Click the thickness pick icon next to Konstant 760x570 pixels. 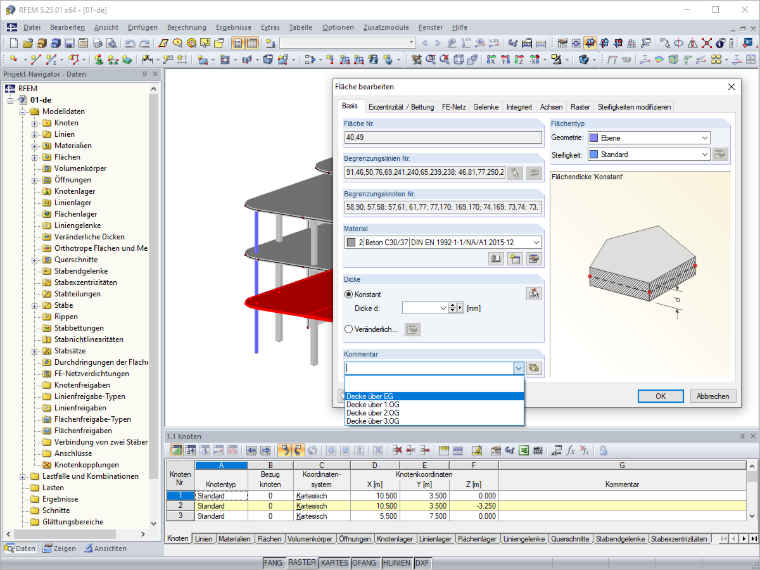click(534, 294)
